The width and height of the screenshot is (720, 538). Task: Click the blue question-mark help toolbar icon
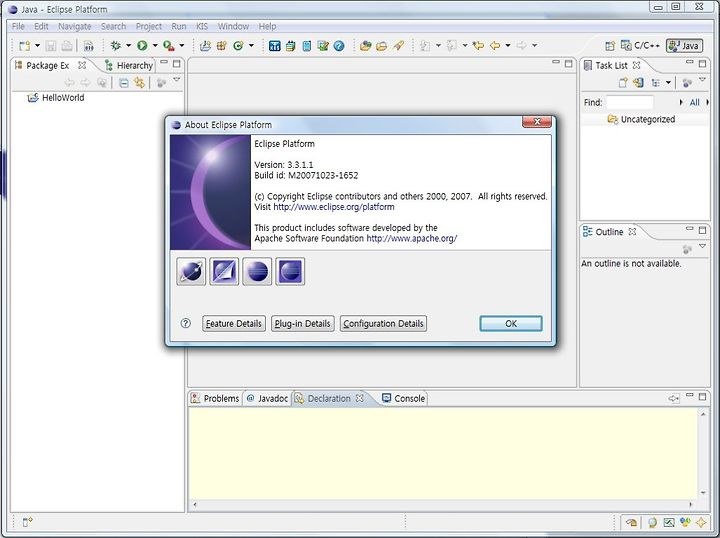pos(339,45)
